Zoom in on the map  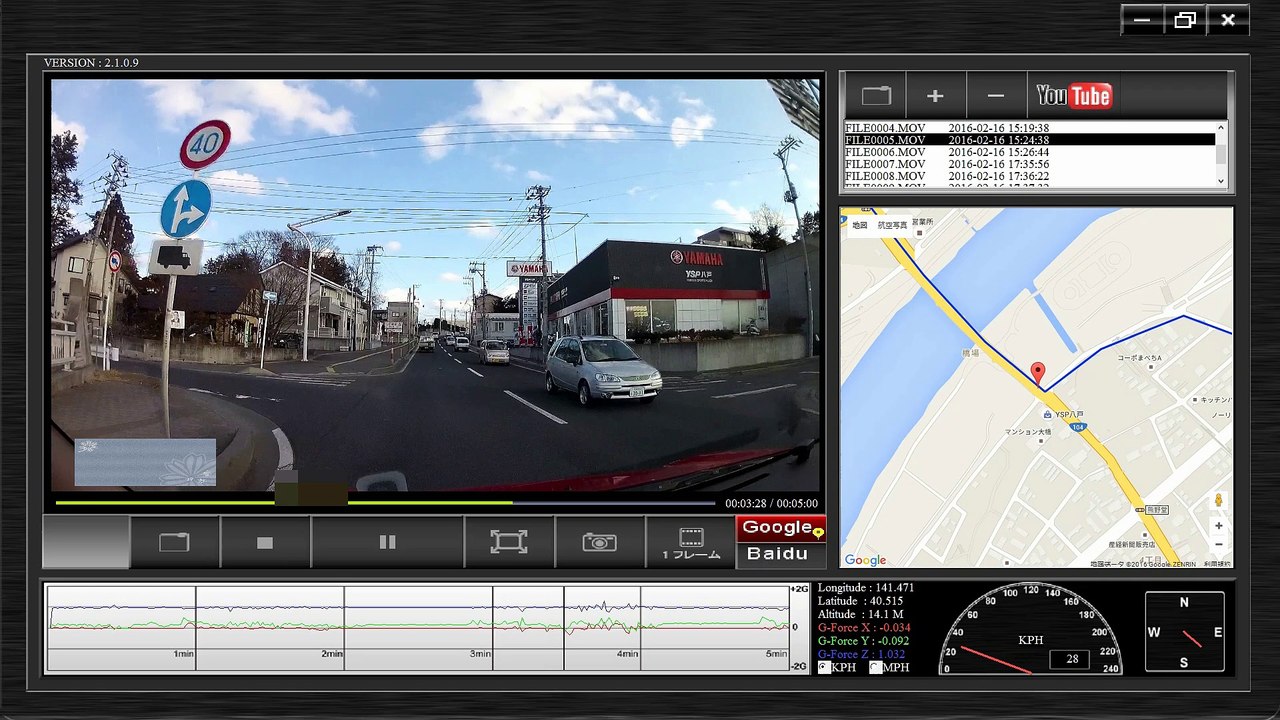coord(1218,526)
